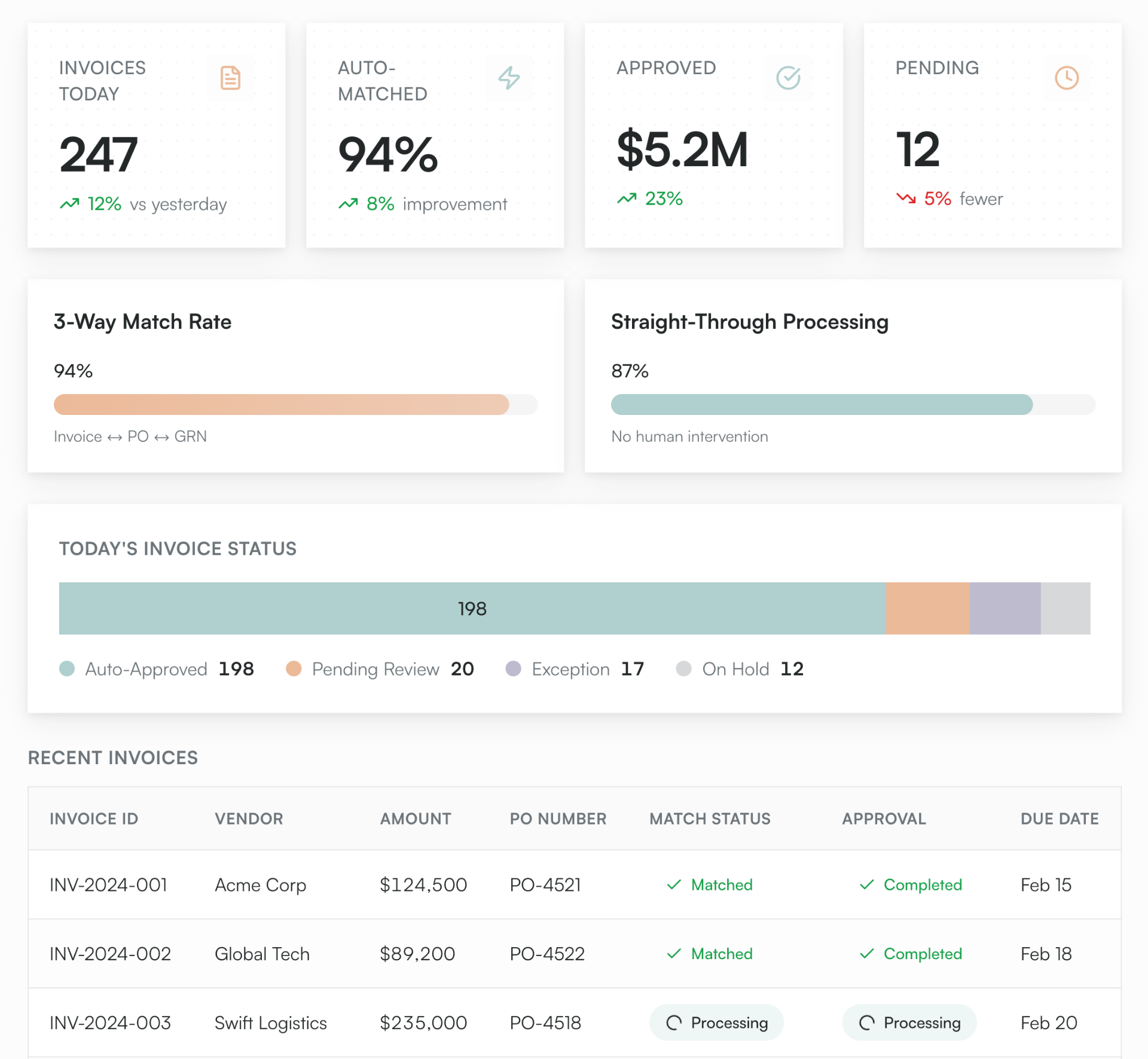1148x1059 pixels.
Task: Toggle the On Hold legend dot
Action: 683,669
